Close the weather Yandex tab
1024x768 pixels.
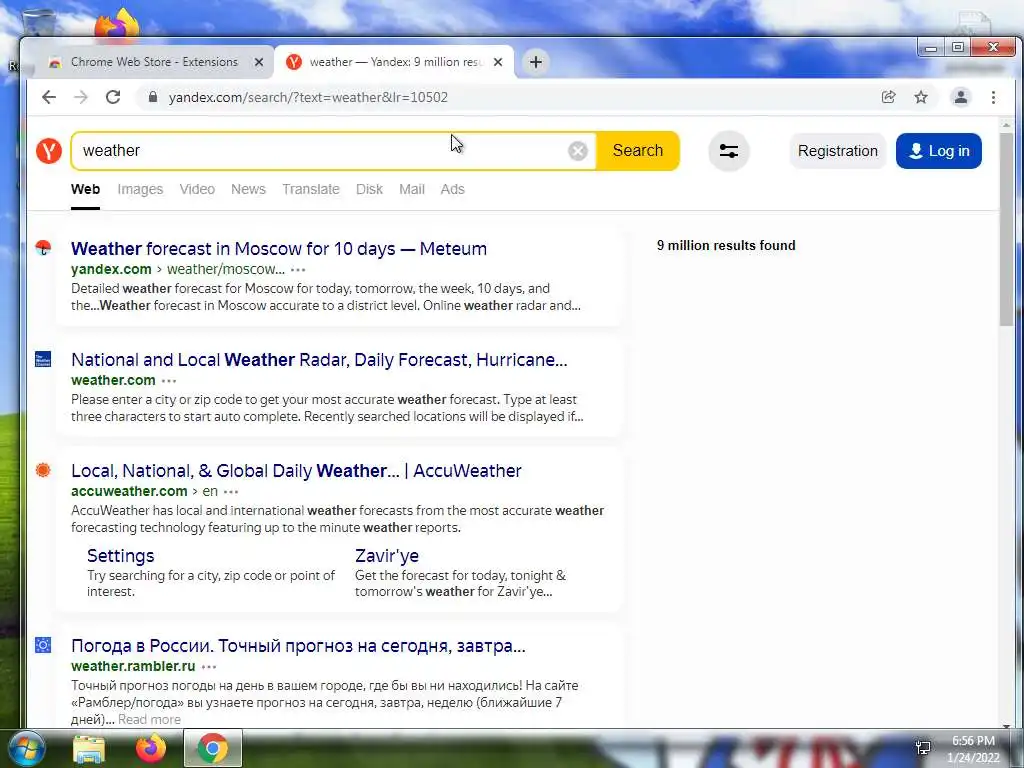(x=498, y=62)
